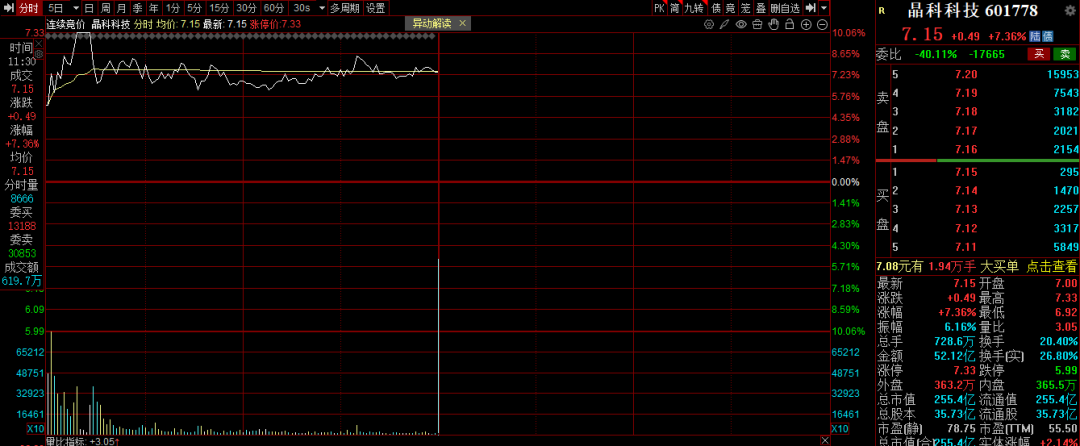Screen dimensions: 1080x446
Task: Switch to the 分时 chart tab
Action: (28, 8)
